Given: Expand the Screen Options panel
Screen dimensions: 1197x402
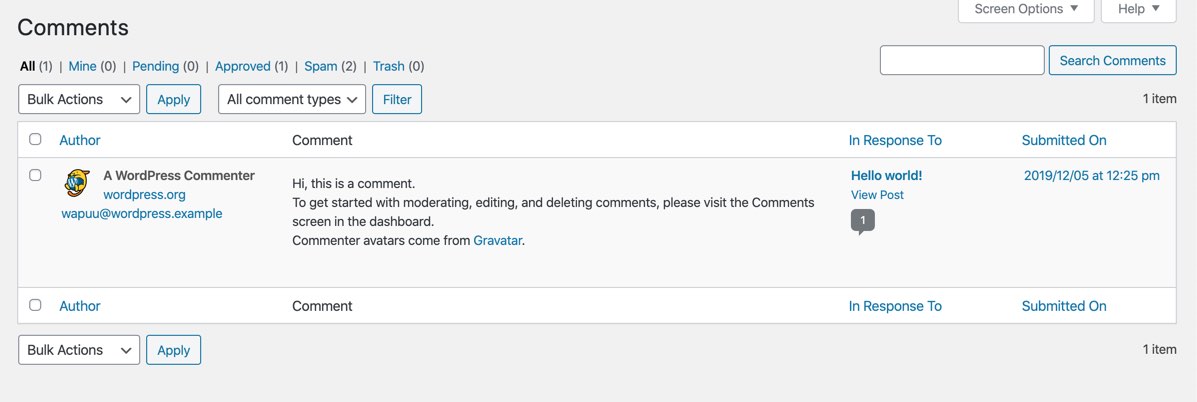Looking at the screenshot, I should click(1026, 9).
